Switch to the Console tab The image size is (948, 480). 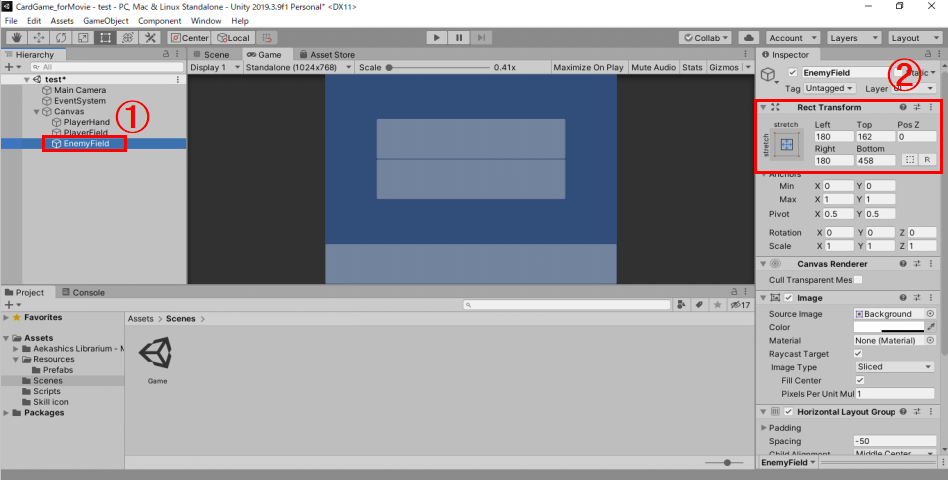click(83, 292)
